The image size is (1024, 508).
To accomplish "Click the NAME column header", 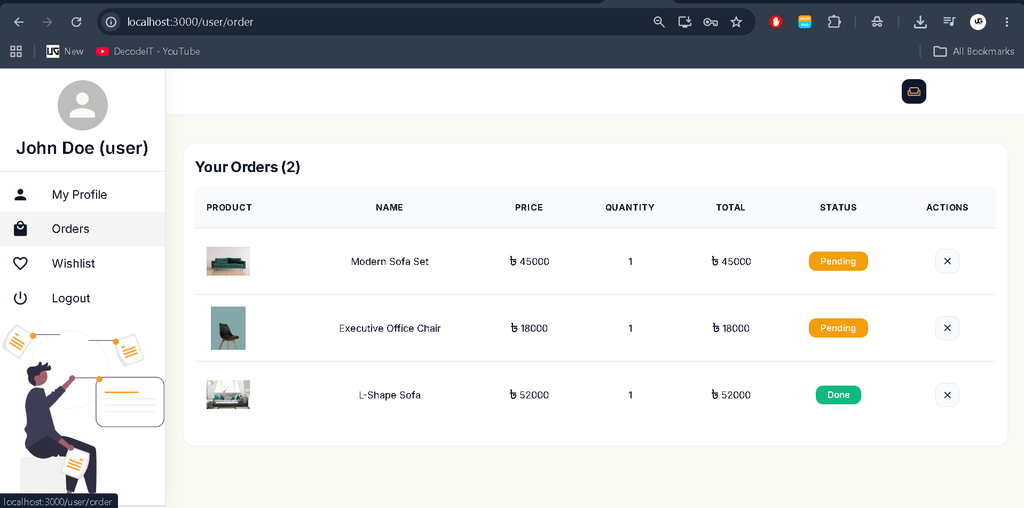I will 389,208.
